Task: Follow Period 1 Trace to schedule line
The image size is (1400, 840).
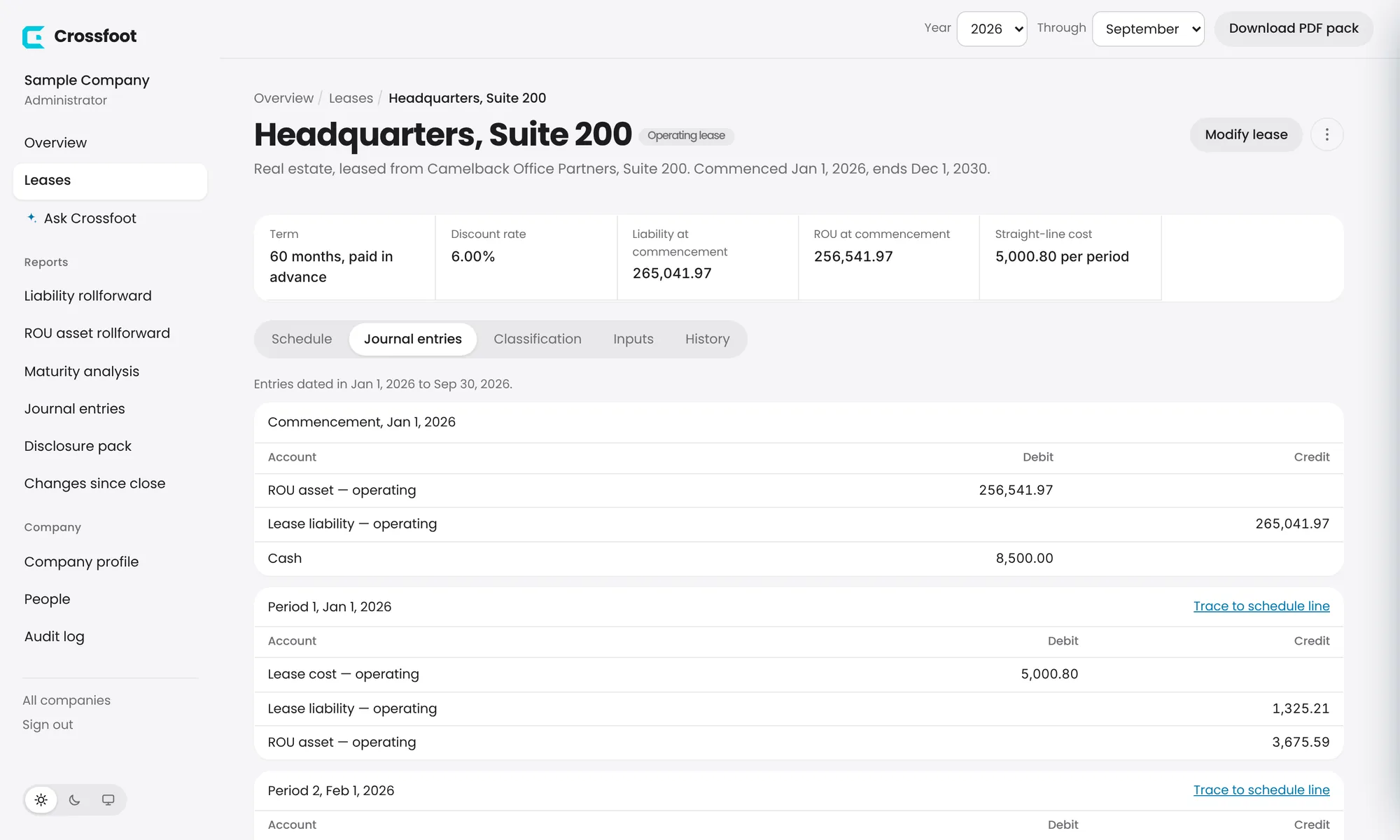Action: click(x=1261, y=606)
